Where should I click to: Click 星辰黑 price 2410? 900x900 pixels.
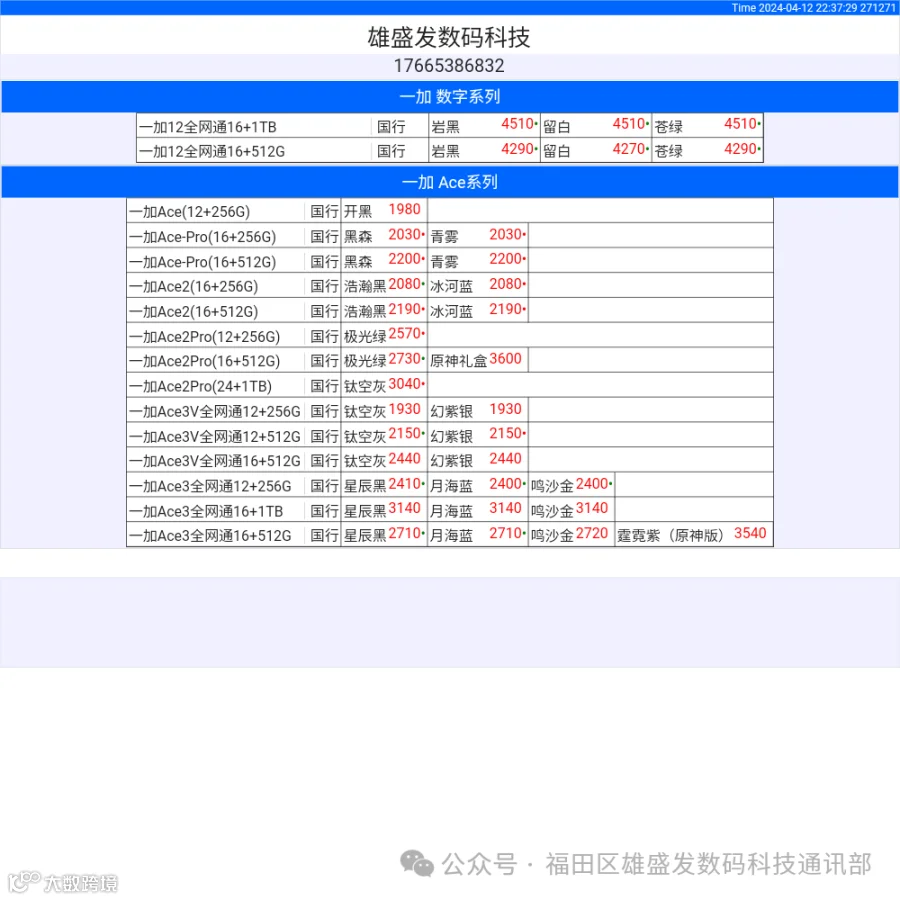click(405, 484)
